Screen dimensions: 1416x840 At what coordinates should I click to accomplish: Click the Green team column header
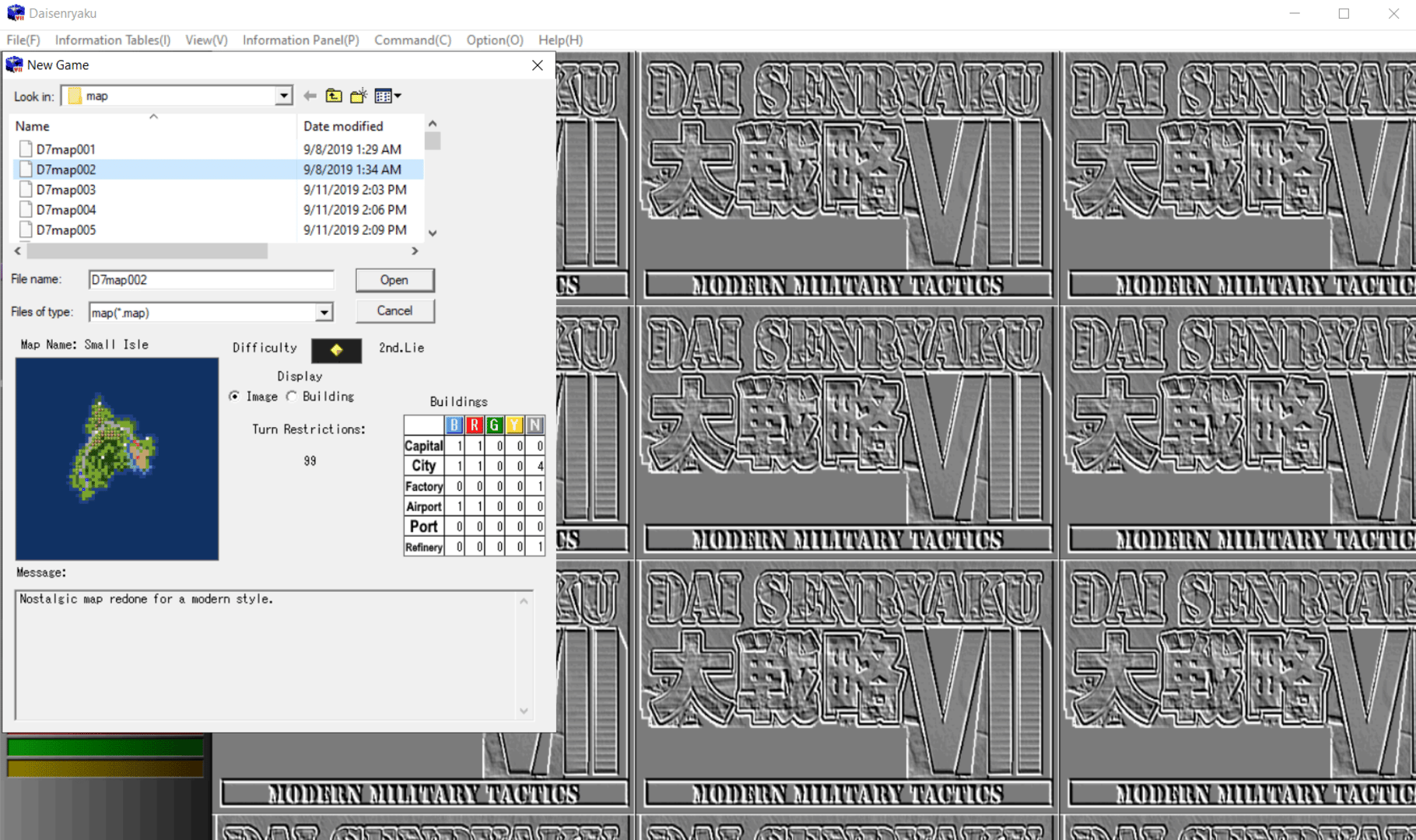coord(494,425)
